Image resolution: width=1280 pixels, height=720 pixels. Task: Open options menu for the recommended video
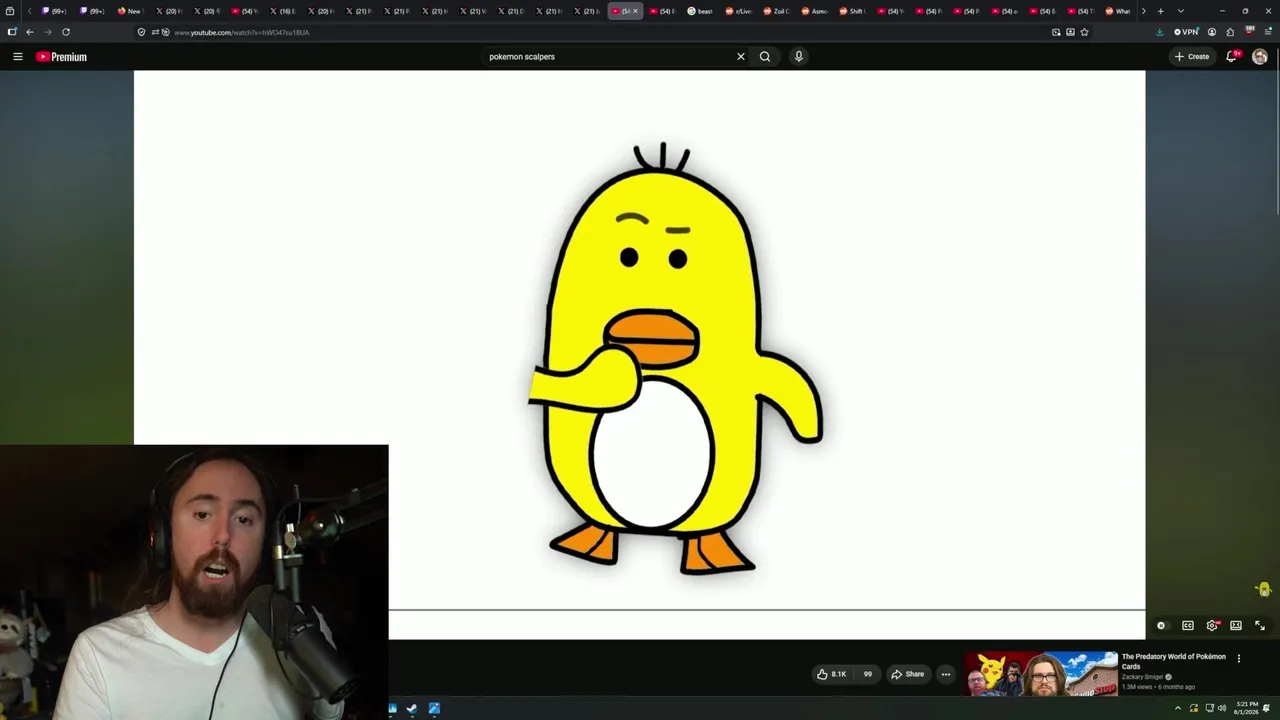click(1239, 658)
